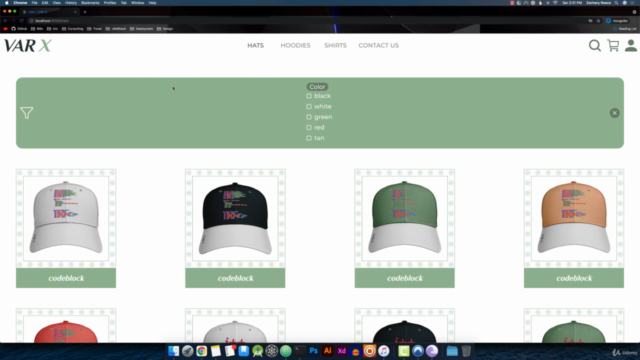This screenshot has width=640, height=360.
Task: Open a new Chrome tab
Action: tap(85, 12)
